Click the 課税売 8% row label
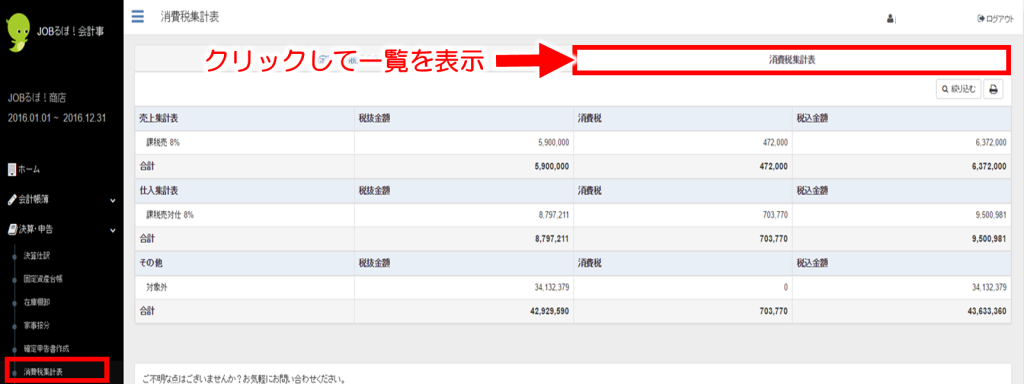The height and width of the screenshot is (384, 1024). (163, 142)
